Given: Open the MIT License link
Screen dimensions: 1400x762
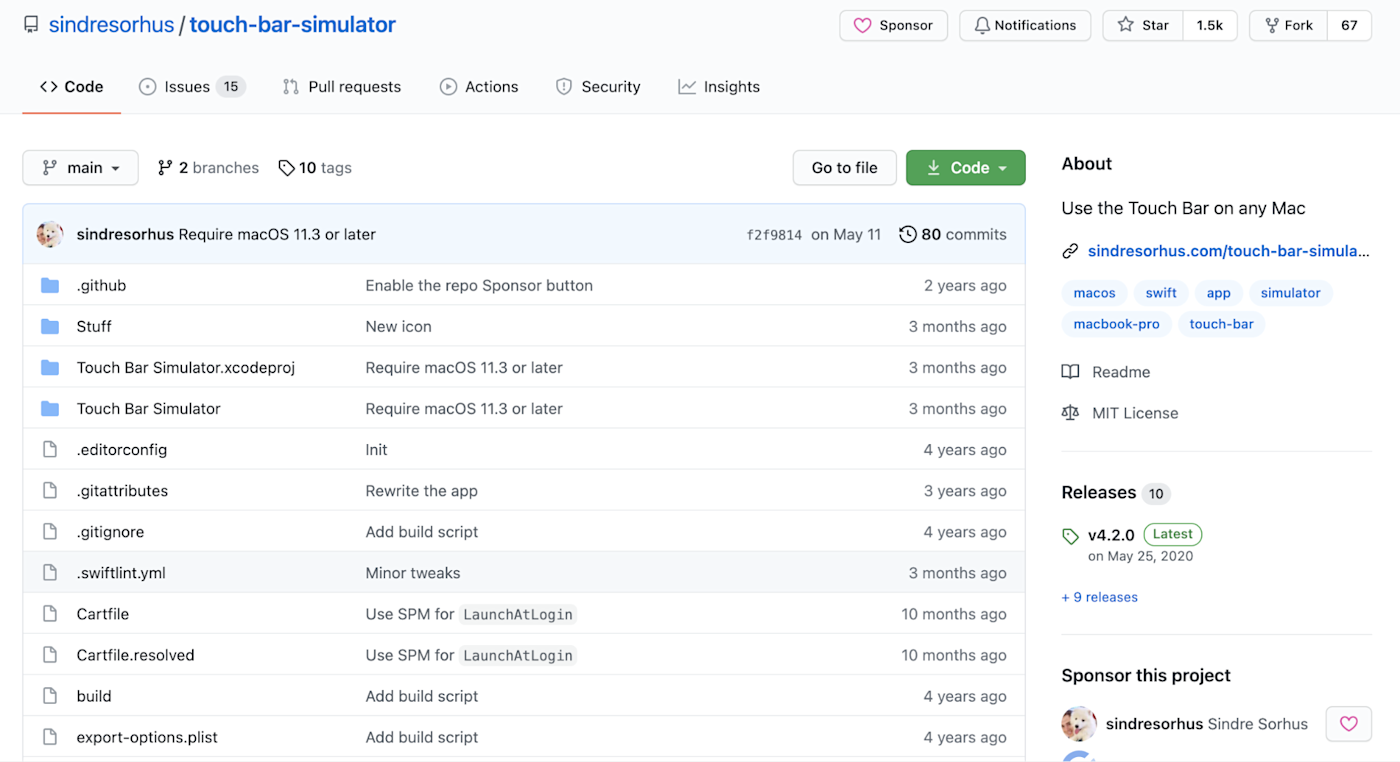Looking at the screenshot, I should (1135, 413).
